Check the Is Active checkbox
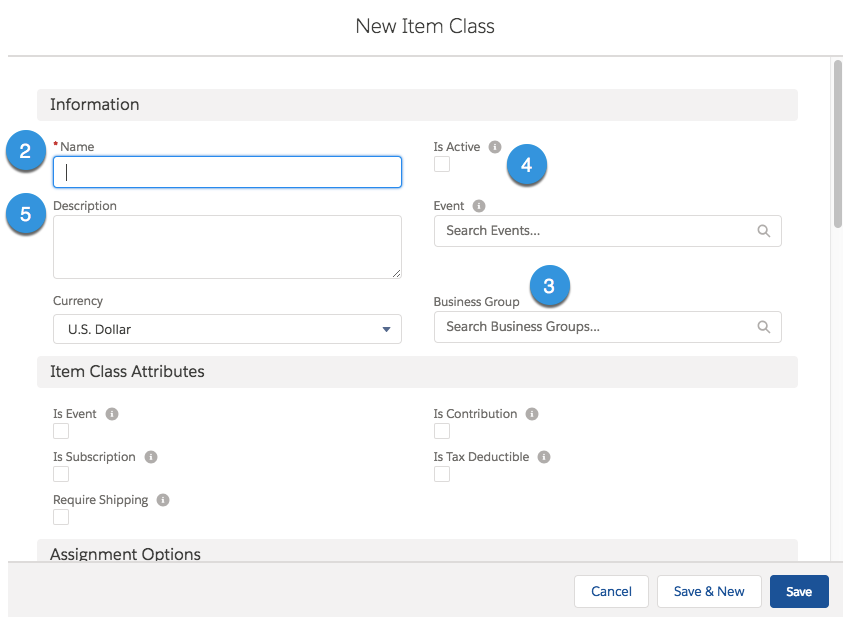This screenshot has height=617, width=843. [442, 164]
